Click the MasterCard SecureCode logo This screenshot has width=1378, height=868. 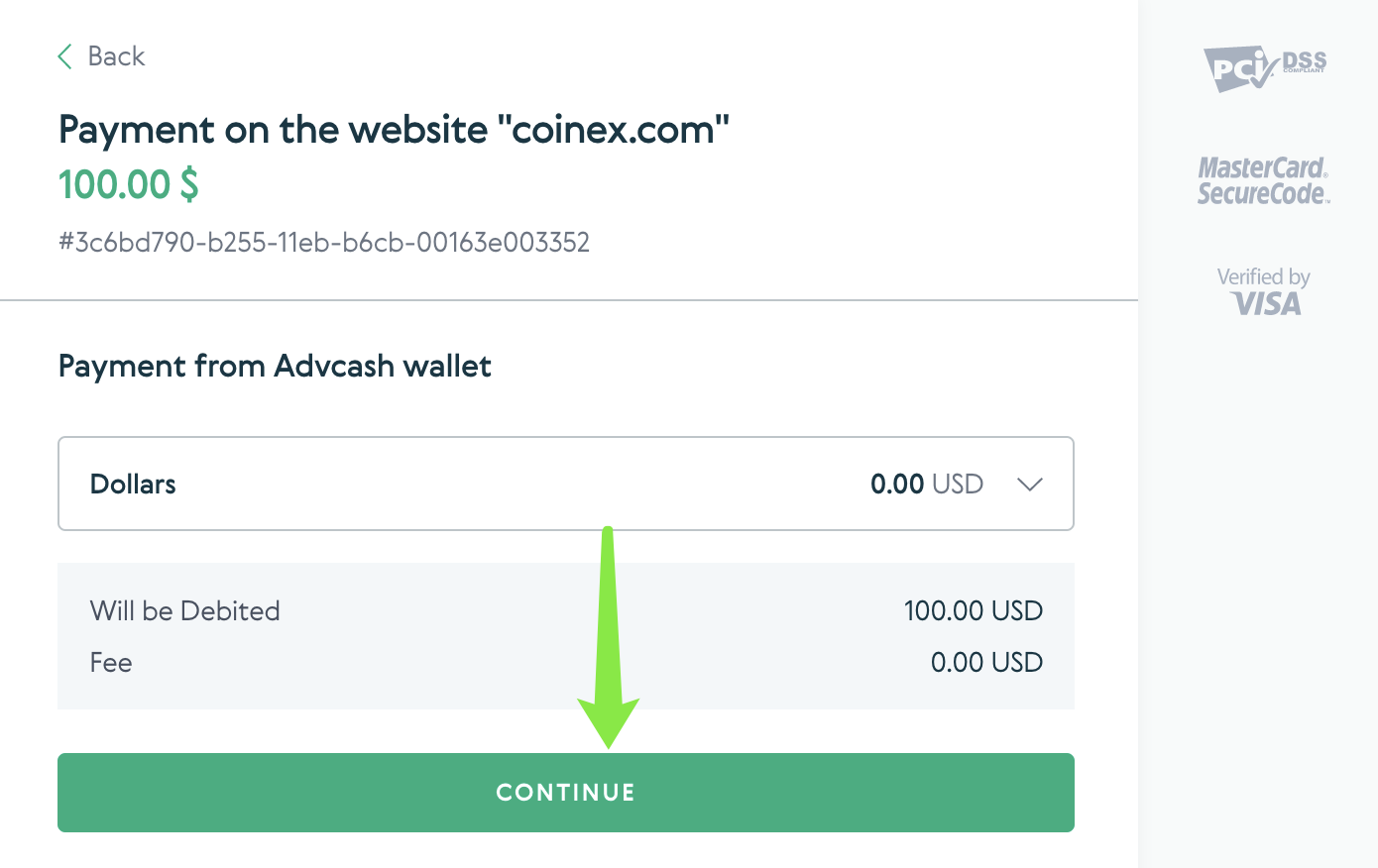1261,176
